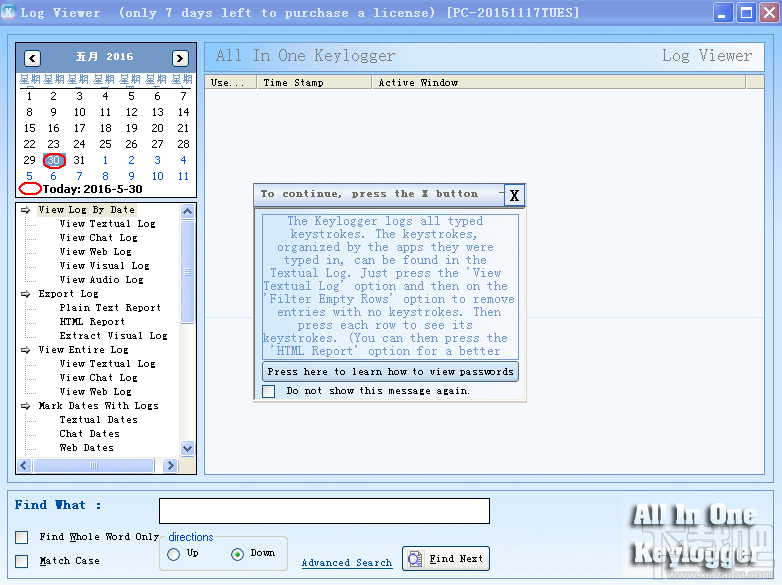Select View Entire Log tree node
782x585 pixels.
click(x=83, y=350)
